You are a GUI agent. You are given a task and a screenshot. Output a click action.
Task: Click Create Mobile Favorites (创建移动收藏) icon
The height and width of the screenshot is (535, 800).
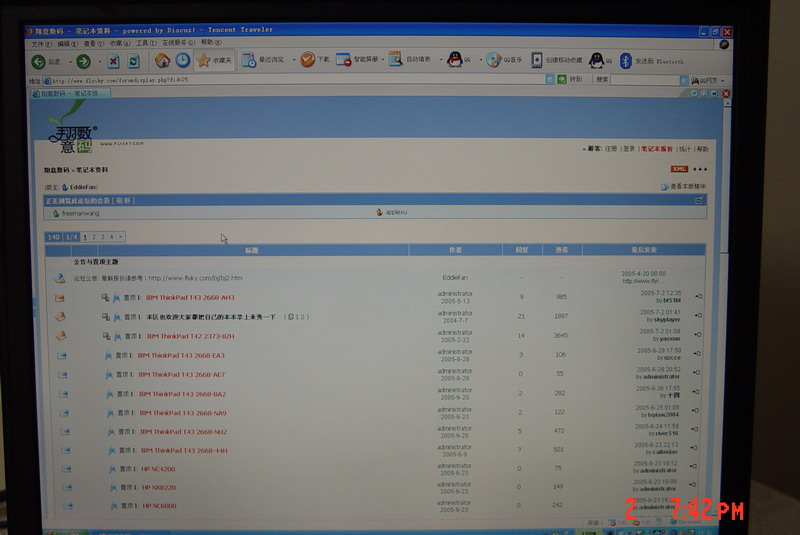(x=537, y=60)
